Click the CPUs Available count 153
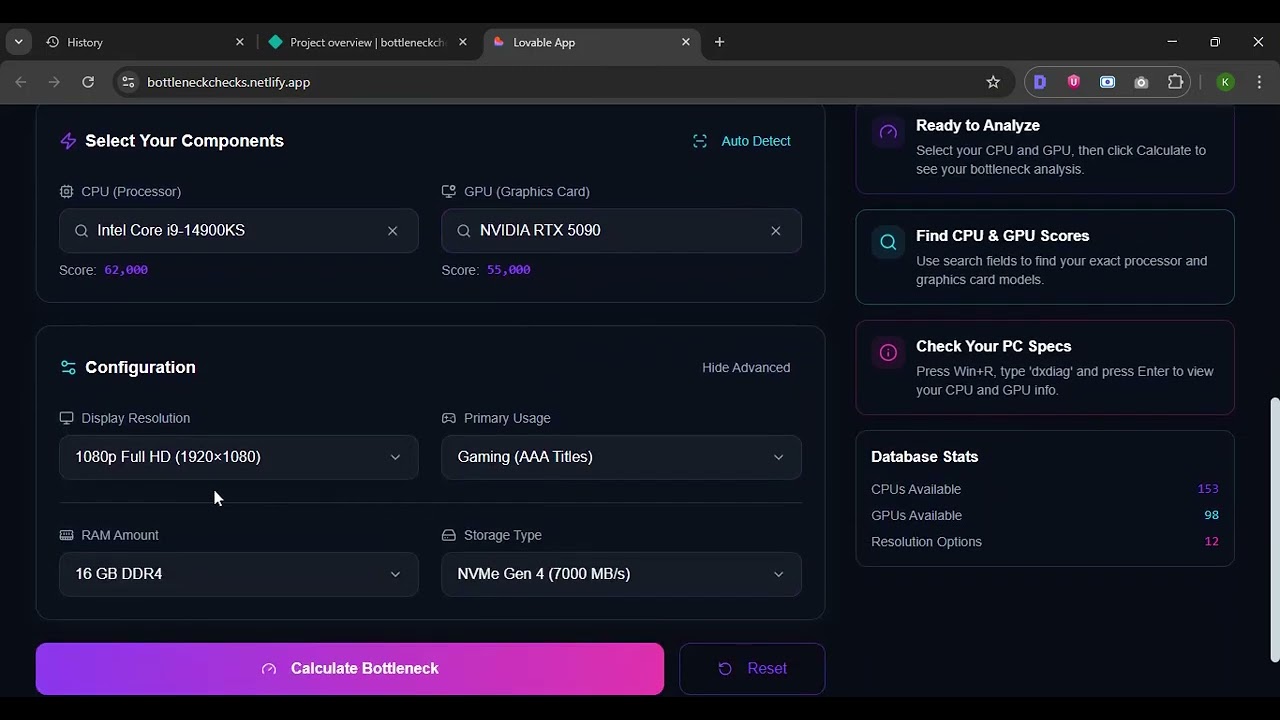 coord(1208,489)
